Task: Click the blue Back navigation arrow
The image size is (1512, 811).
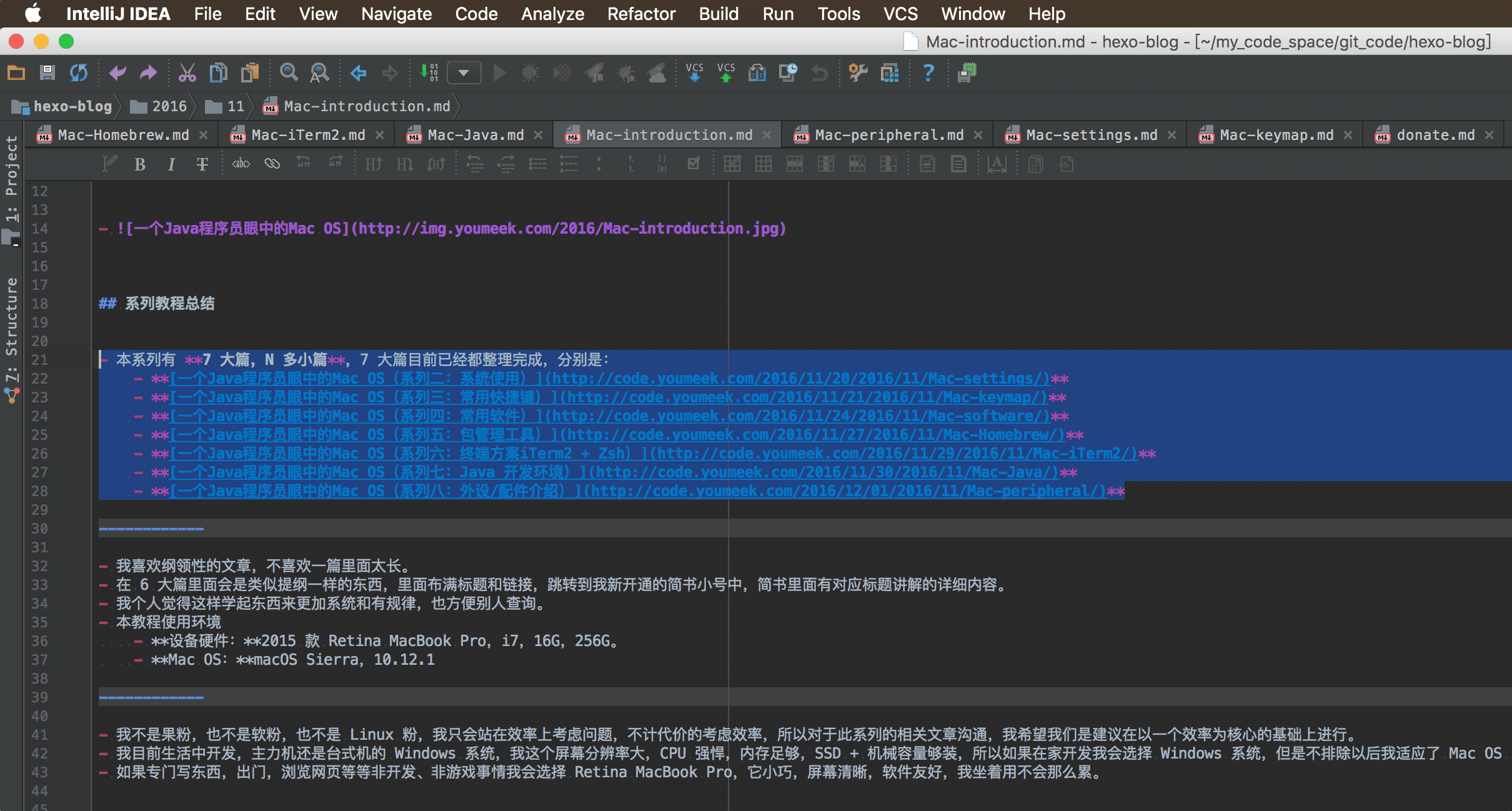Action: click(x=358, y=73)
